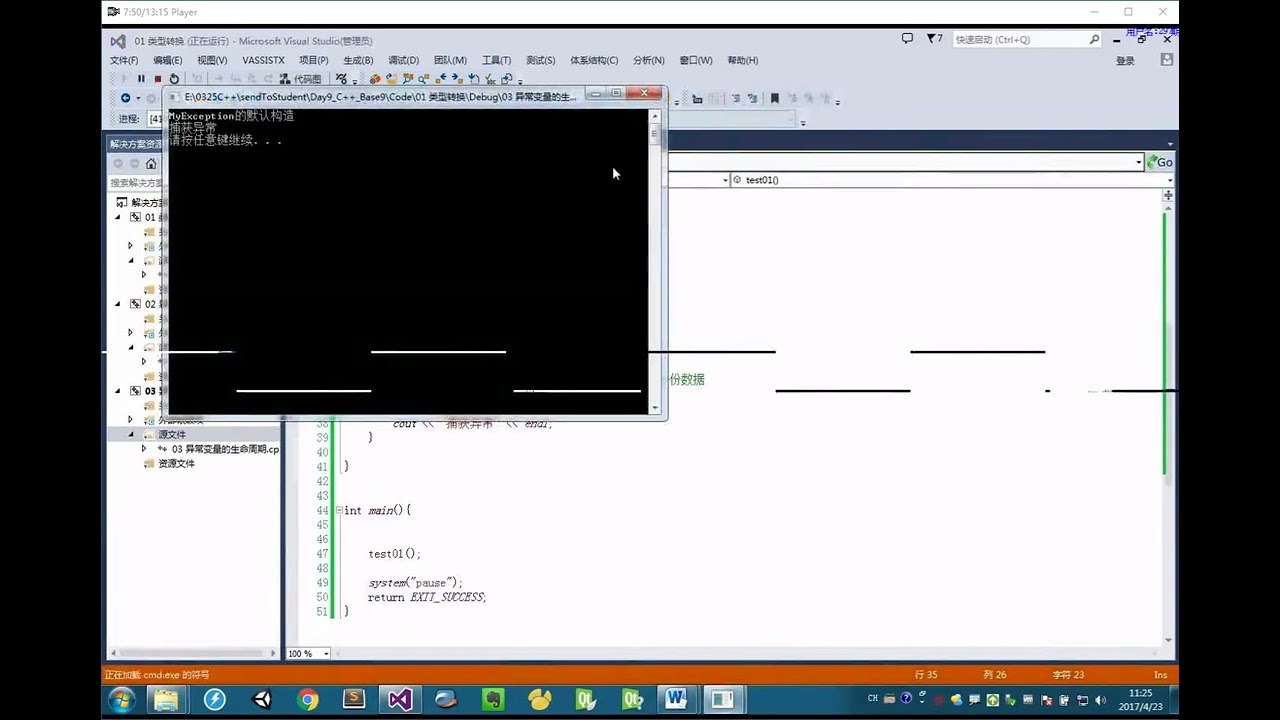Viewport: 1280px width, 720px height.
Task: Click 登录 sign-in link
Action: tap(1125, 61)
